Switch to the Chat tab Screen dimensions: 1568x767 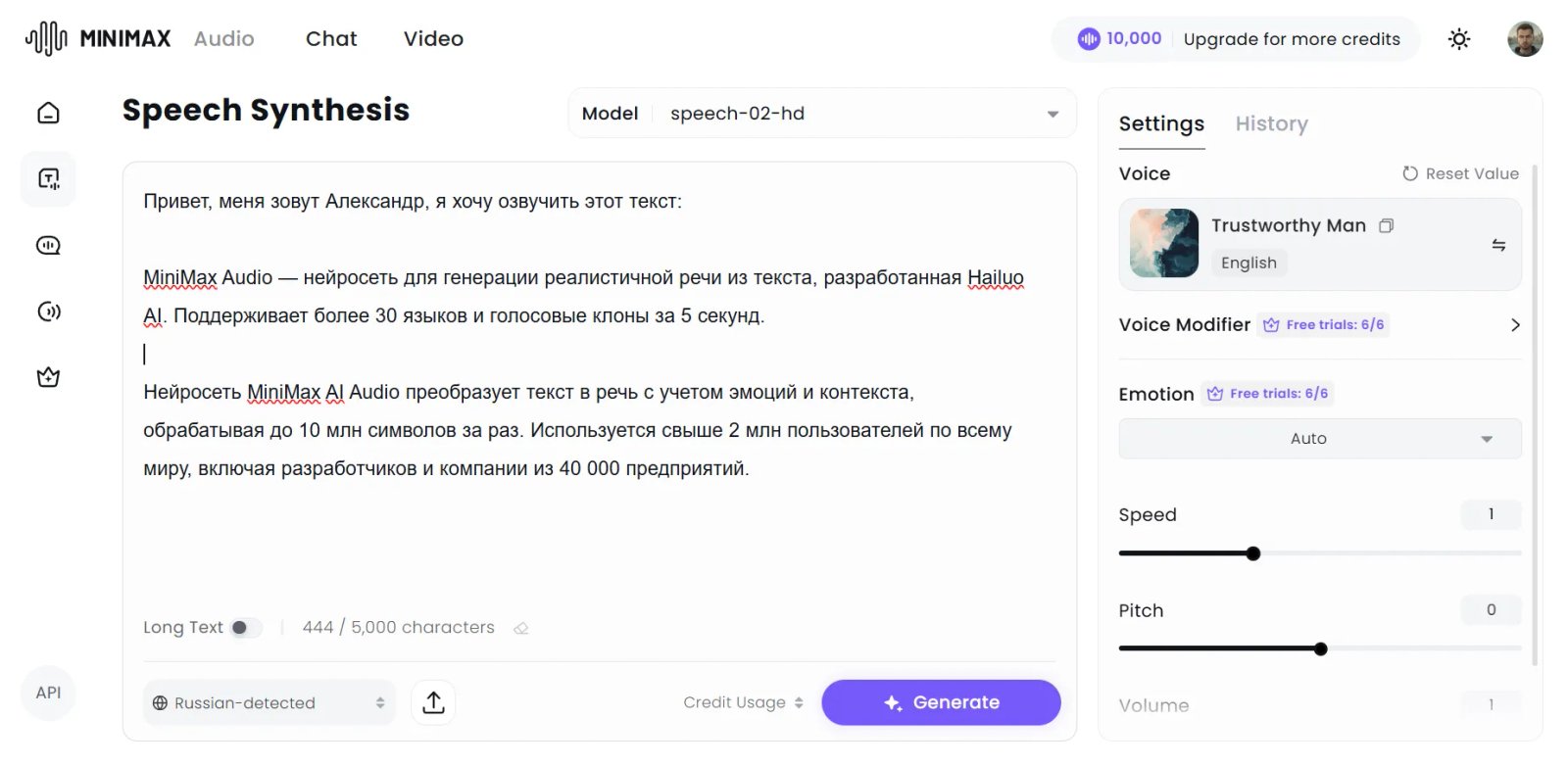point(331,39)
